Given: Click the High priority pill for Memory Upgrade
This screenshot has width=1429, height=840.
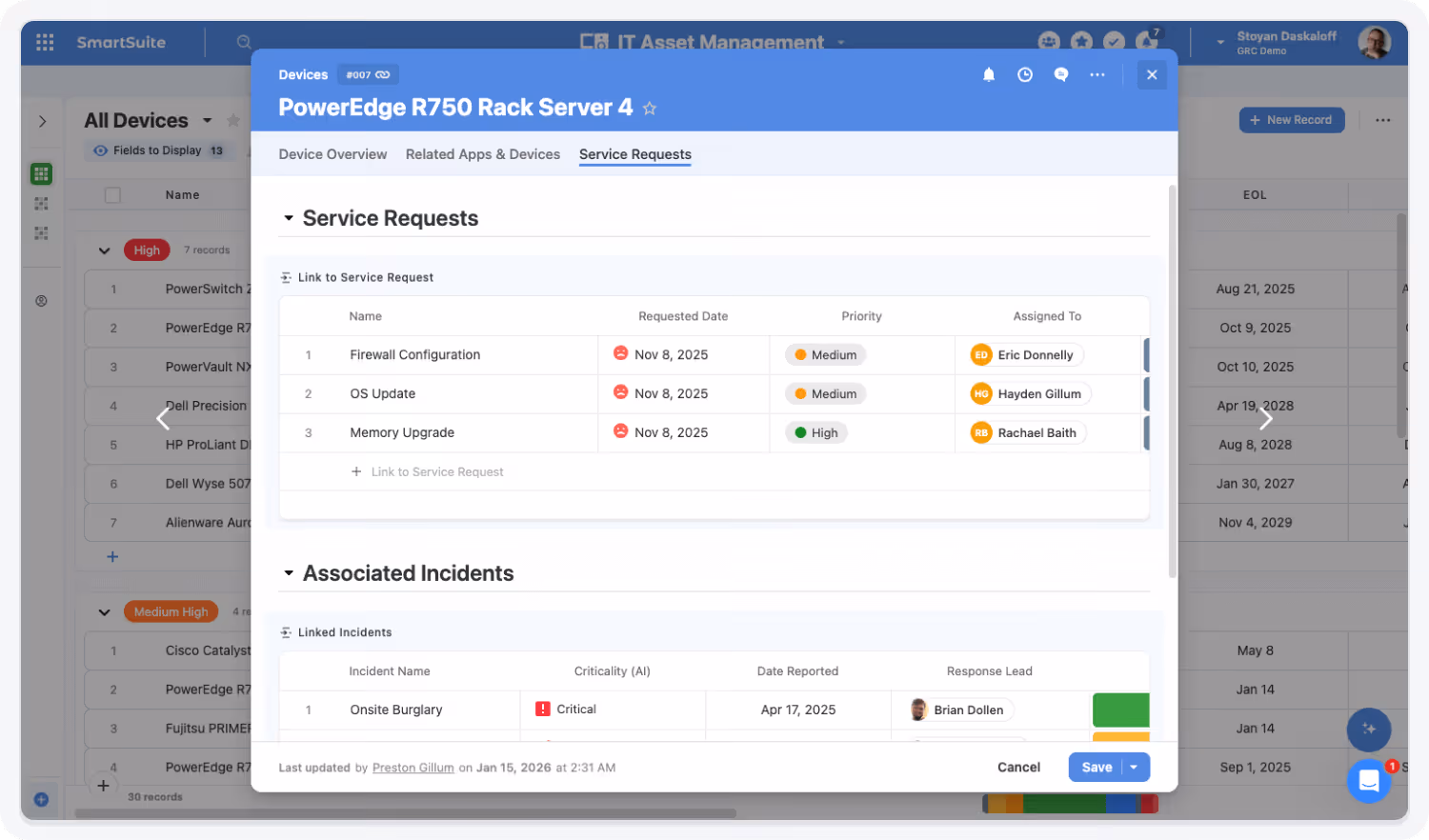Looking at the screenshot, I should tap(816, 433).
